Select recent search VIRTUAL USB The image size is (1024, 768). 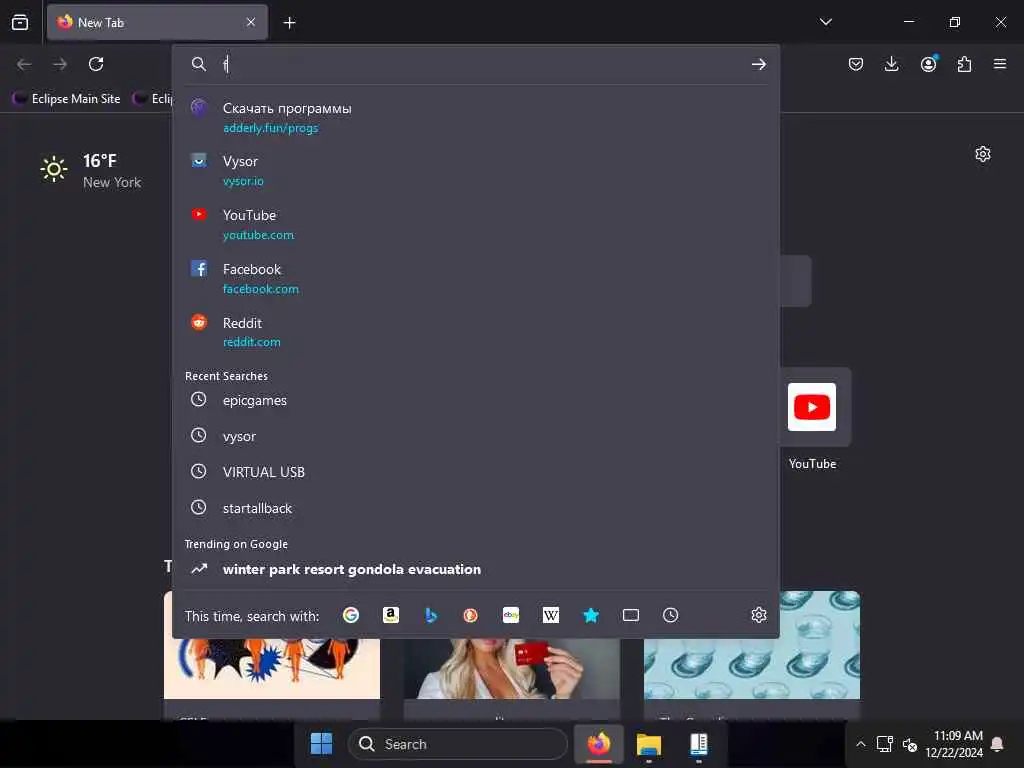(475, 472)
